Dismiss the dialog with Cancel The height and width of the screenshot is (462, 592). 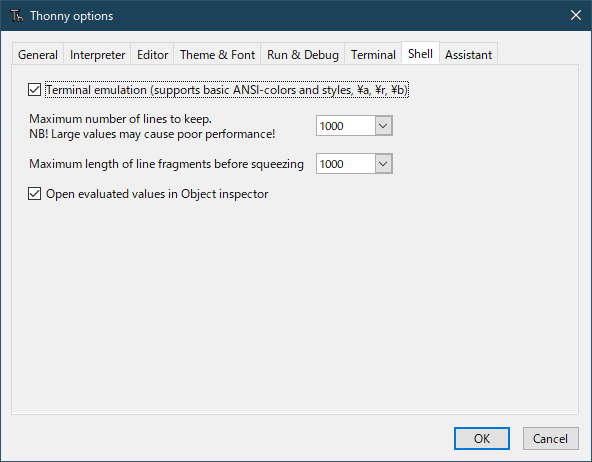tap(550, 439)
